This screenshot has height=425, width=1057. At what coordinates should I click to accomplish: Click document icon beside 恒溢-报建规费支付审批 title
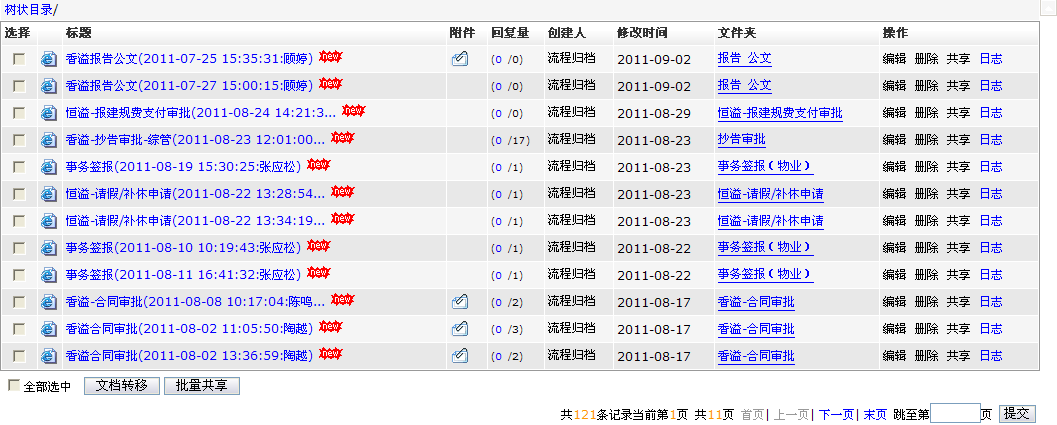49,113
